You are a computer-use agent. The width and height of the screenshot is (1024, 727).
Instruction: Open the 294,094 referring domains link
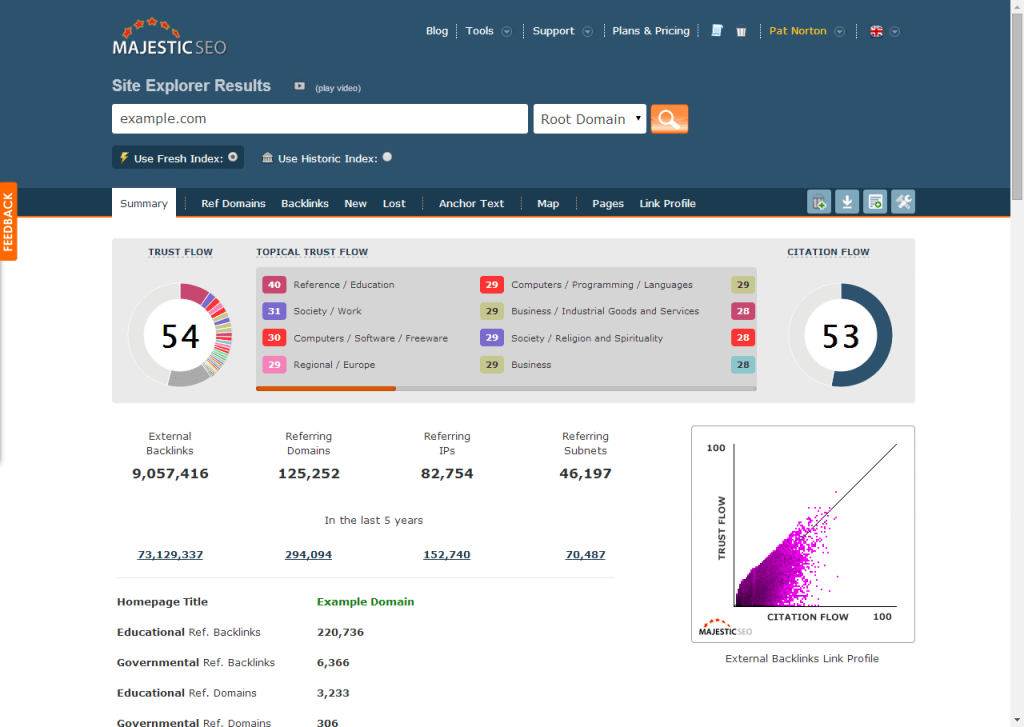308,555
